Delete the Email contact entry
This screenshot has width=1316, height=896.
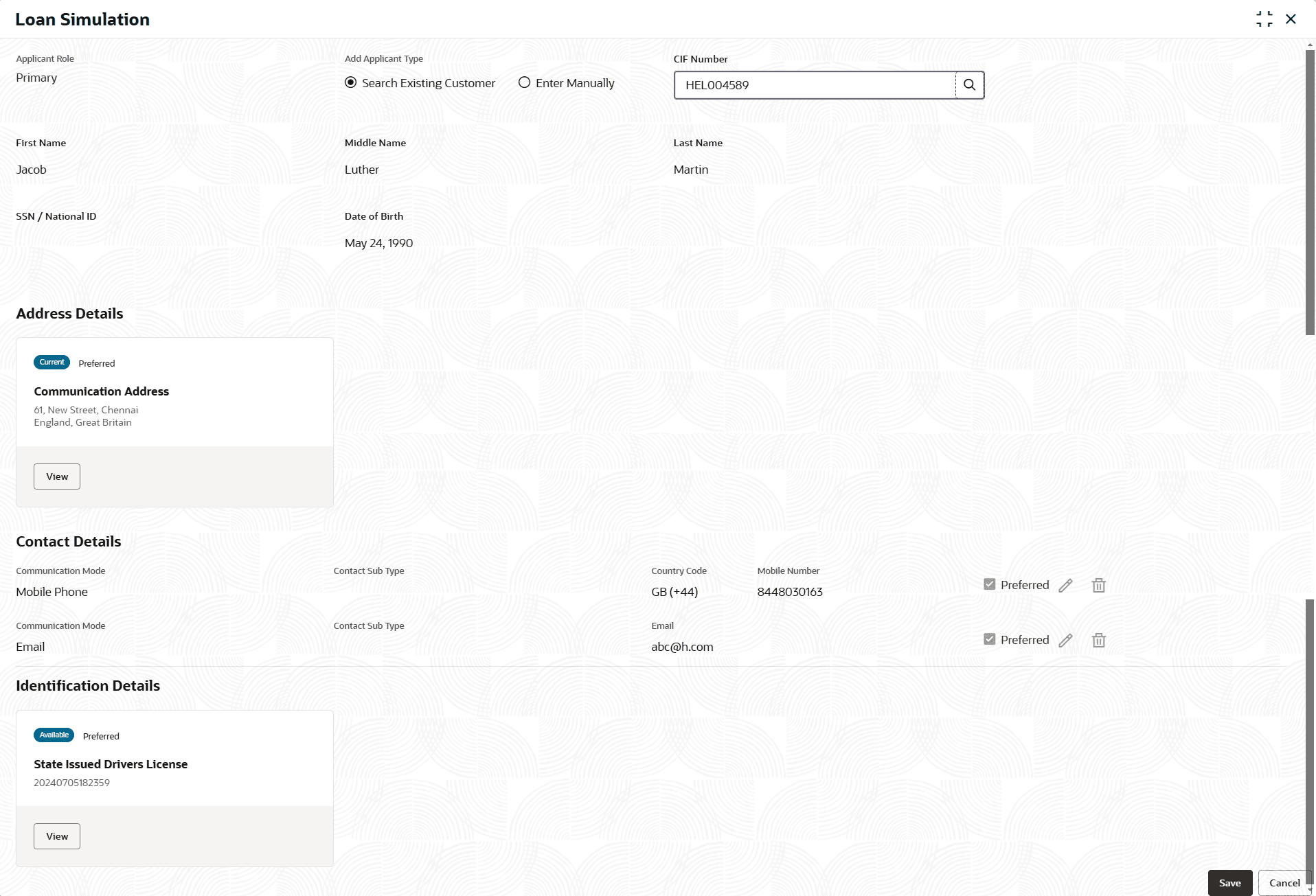(1099, 641)
